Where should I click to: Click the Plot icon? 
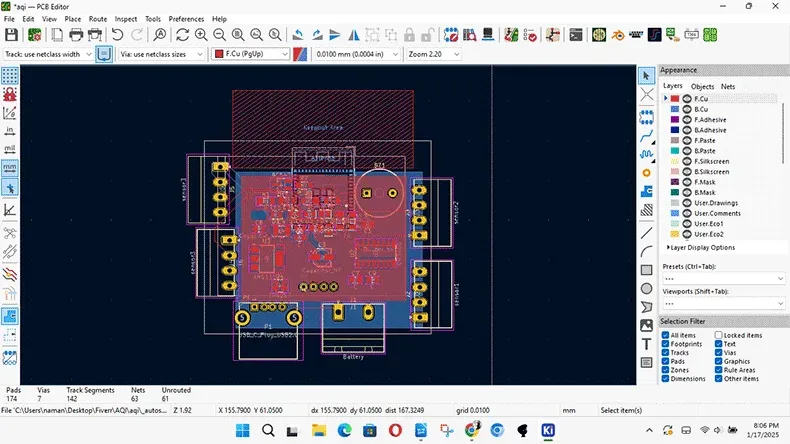click(x=95, y=35)
